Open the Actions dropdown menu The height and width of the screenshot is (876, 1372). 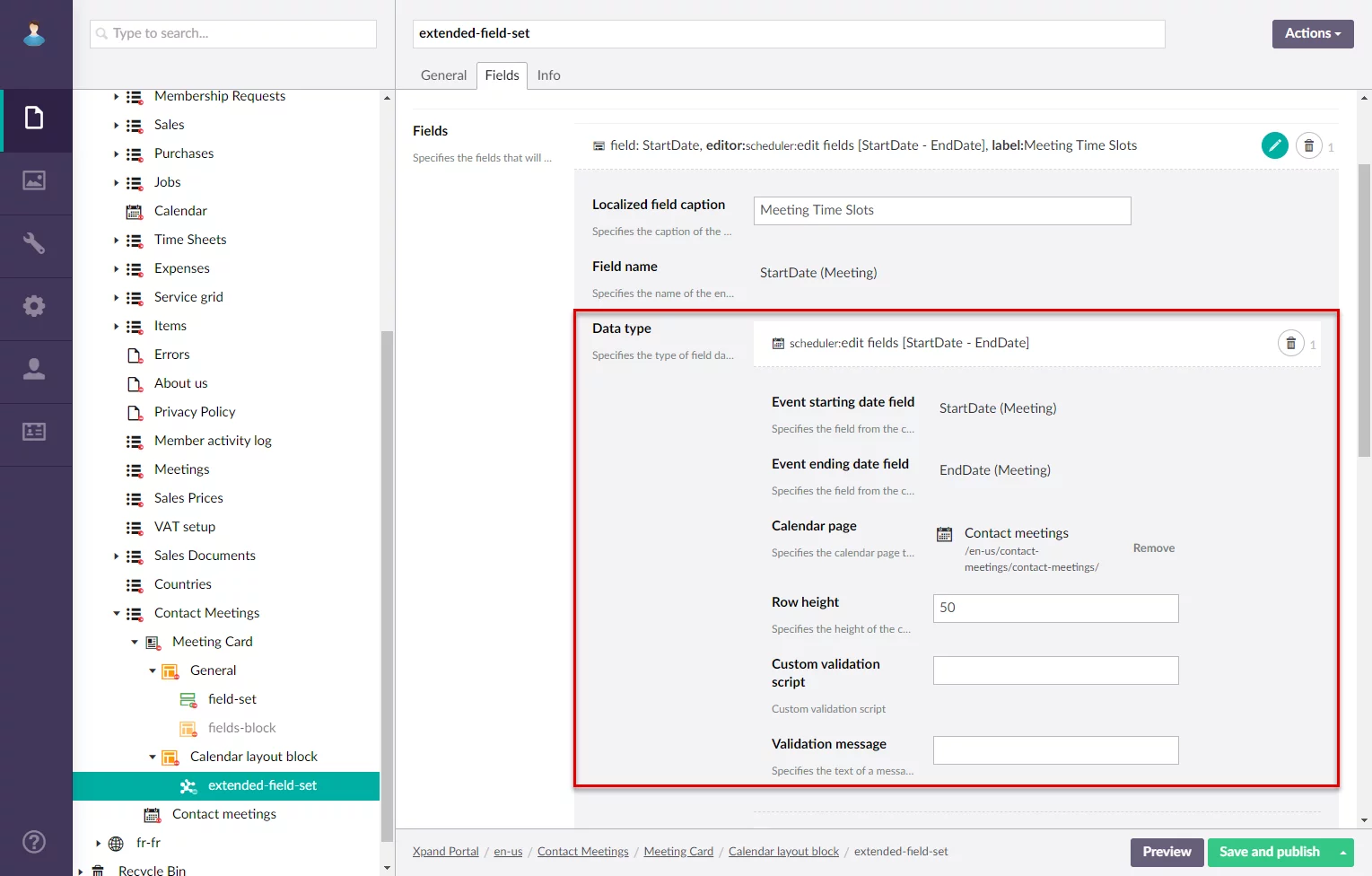[1312, 33]
